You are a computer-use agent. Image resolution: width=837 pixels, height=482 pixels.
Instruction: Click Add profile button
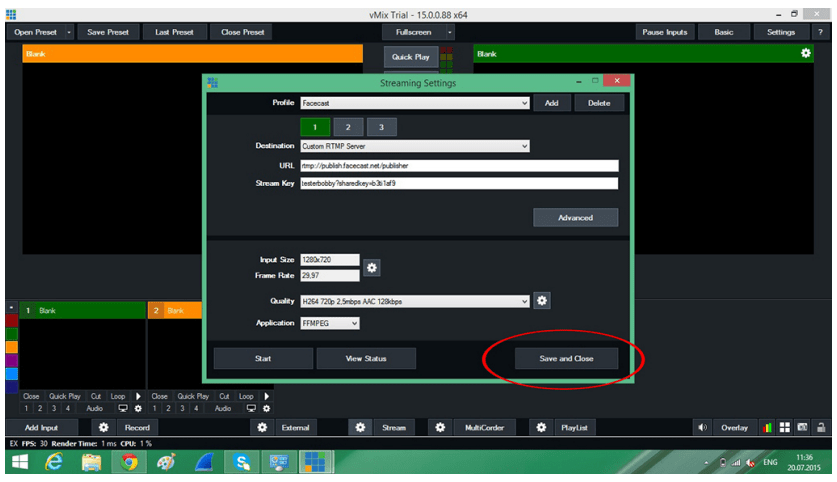pos(551,103)
